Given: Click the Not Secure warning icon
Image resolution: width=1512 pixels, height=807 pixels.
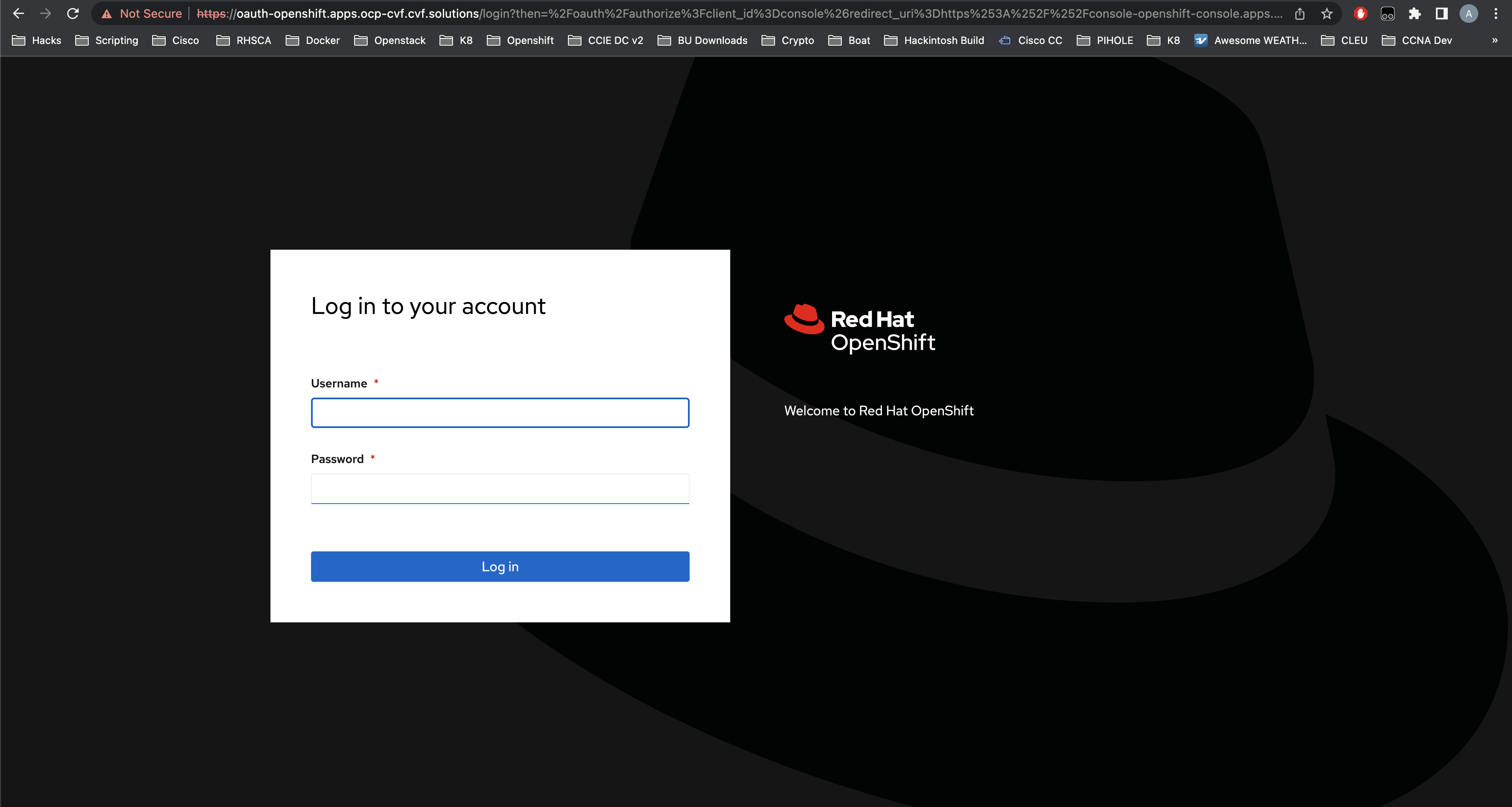Looking at the screenshot, I should tap(106, 14).
